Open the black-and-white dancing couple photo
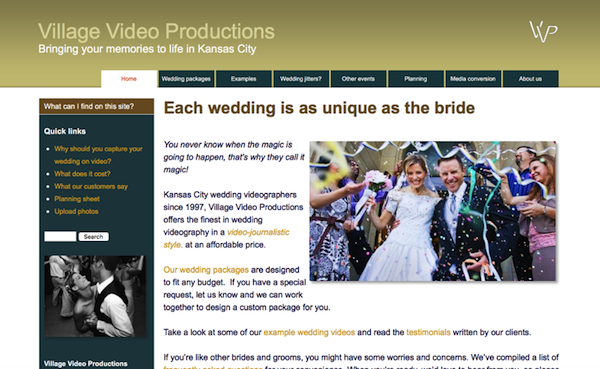 95,296
